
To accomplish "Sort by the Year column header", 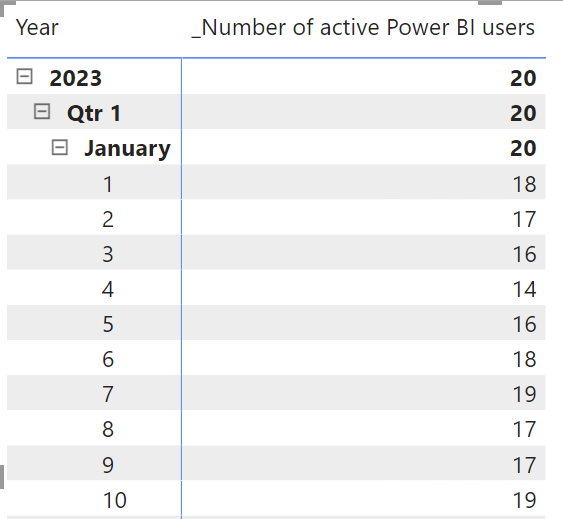I will tap(37, 28).
